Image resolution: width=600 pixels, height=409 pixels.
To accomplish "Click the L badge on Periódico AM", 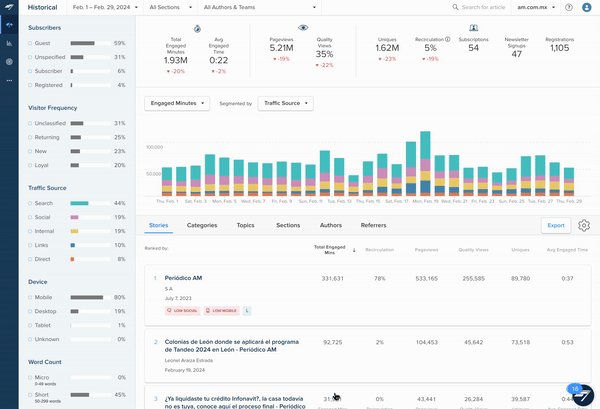I will pos(247,311).
